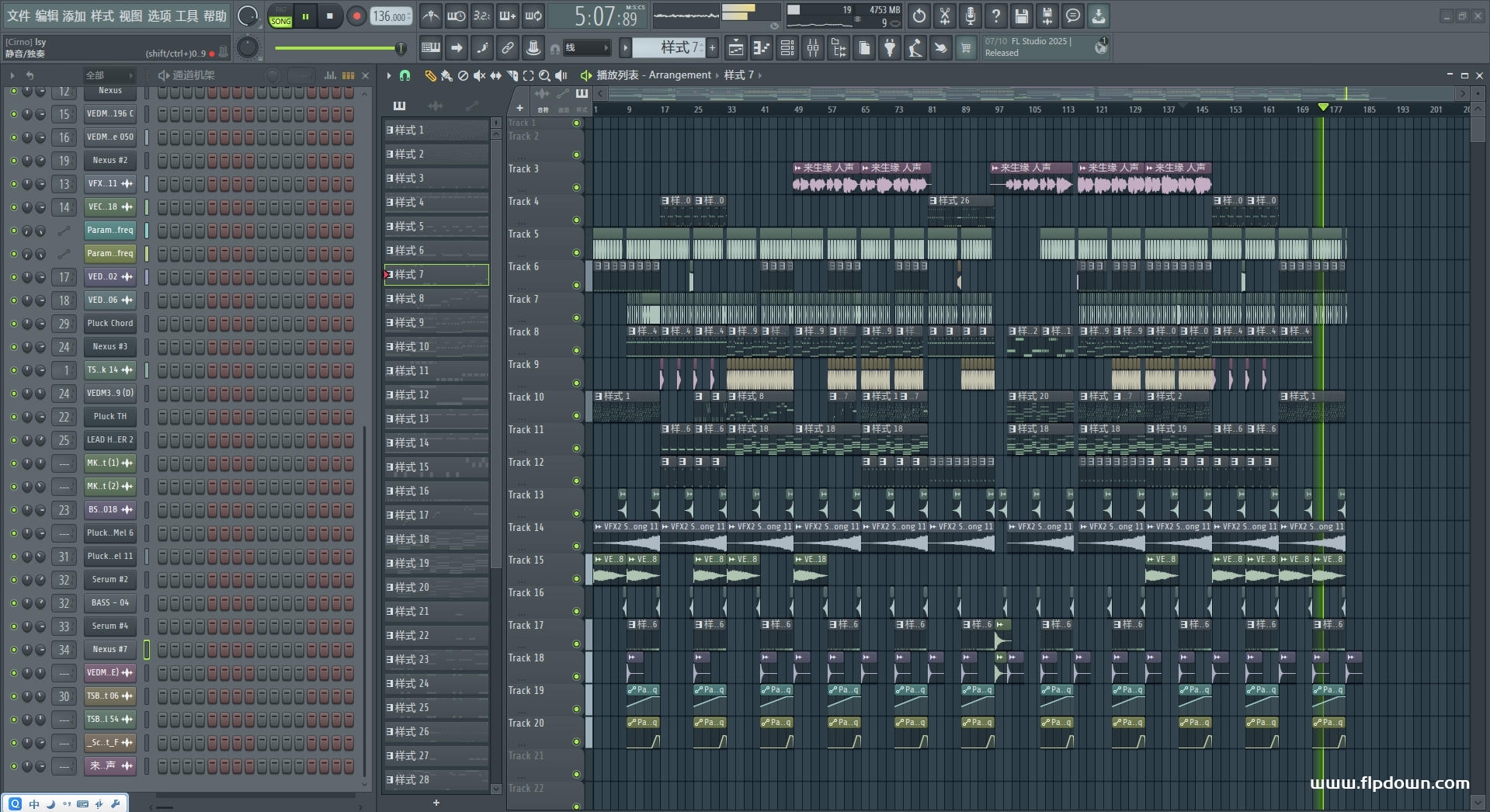Open the Piano roll view button
1490x812 pixels.
761,48
